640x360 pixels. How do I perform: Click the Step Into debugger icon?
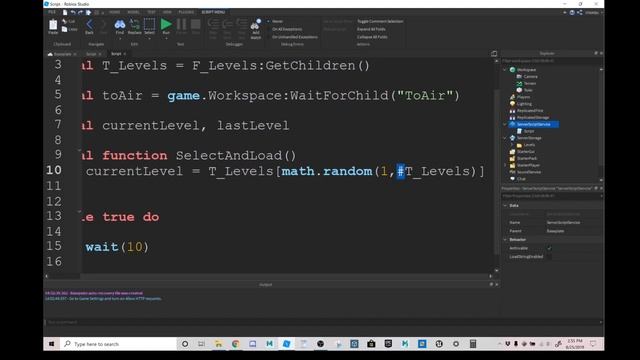click(x=213, y=24)
